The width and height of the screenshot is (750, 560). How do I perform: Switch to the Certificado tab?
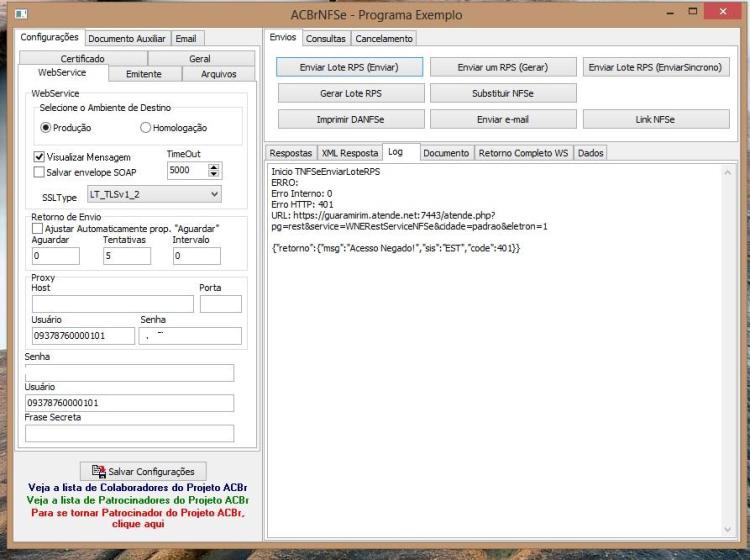(83, 58)
